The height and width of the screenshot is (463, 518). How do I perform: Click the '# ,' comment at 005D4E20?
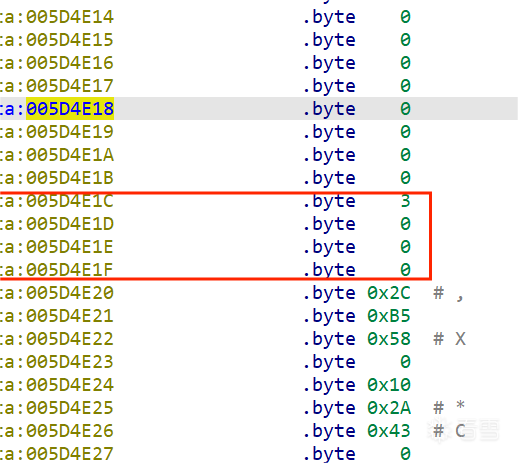click(x=449, y=294)
